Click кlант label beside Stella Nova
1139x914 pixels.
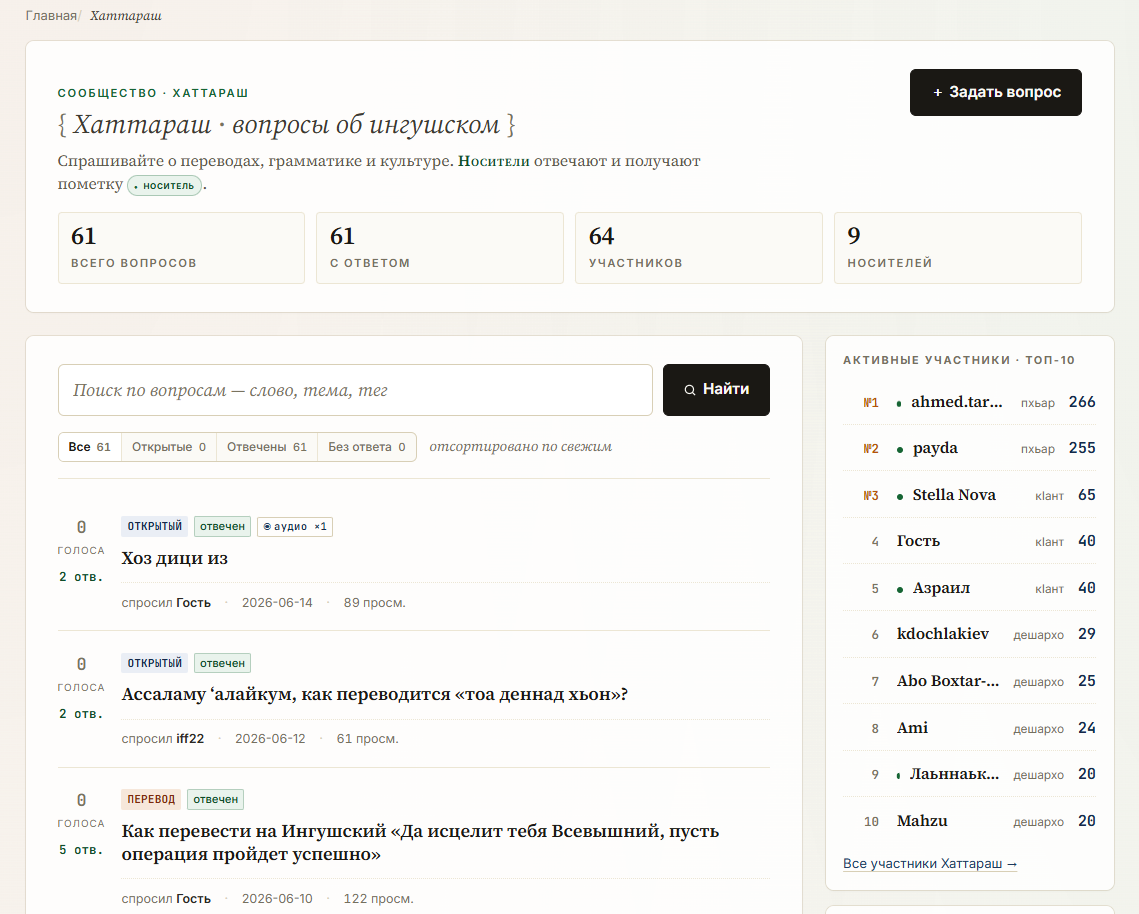[x=1049, y=496]
